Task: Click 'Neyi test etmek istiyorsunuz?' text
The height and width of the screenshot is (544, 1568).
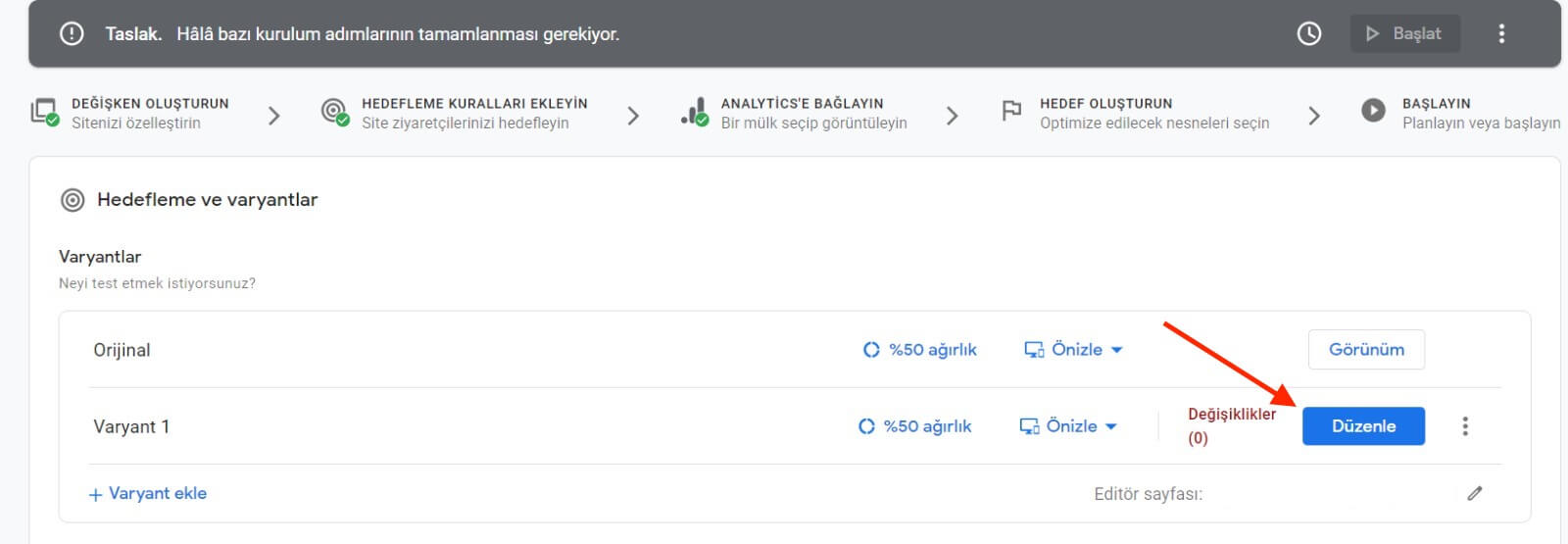Action: point(157,283)
